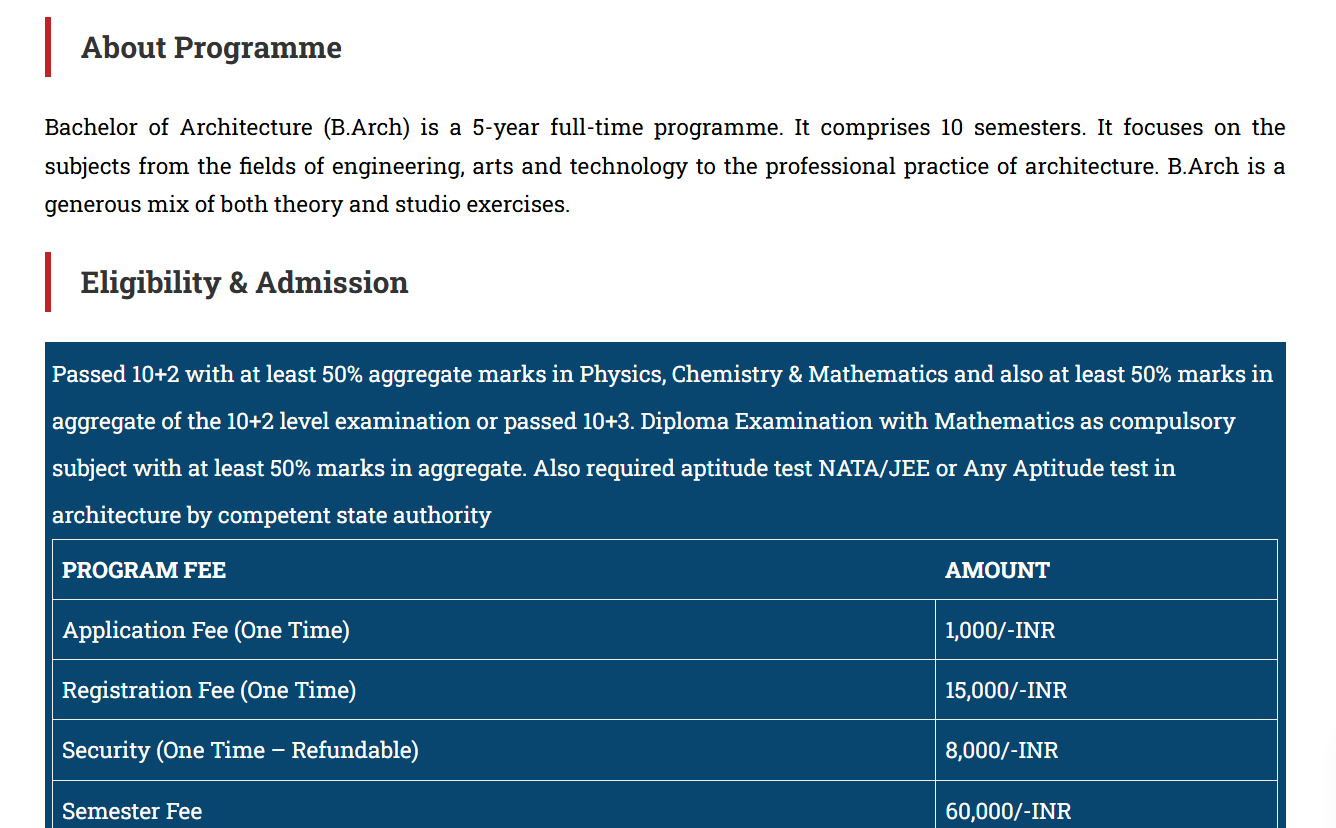Click the 'competent state authority' line

pos(354,516)
